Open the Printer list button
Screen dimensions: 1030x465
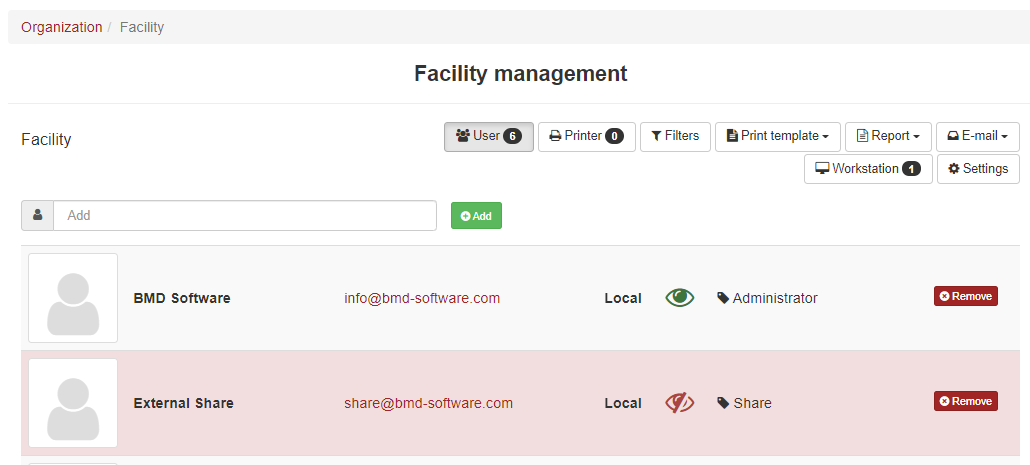587,137
